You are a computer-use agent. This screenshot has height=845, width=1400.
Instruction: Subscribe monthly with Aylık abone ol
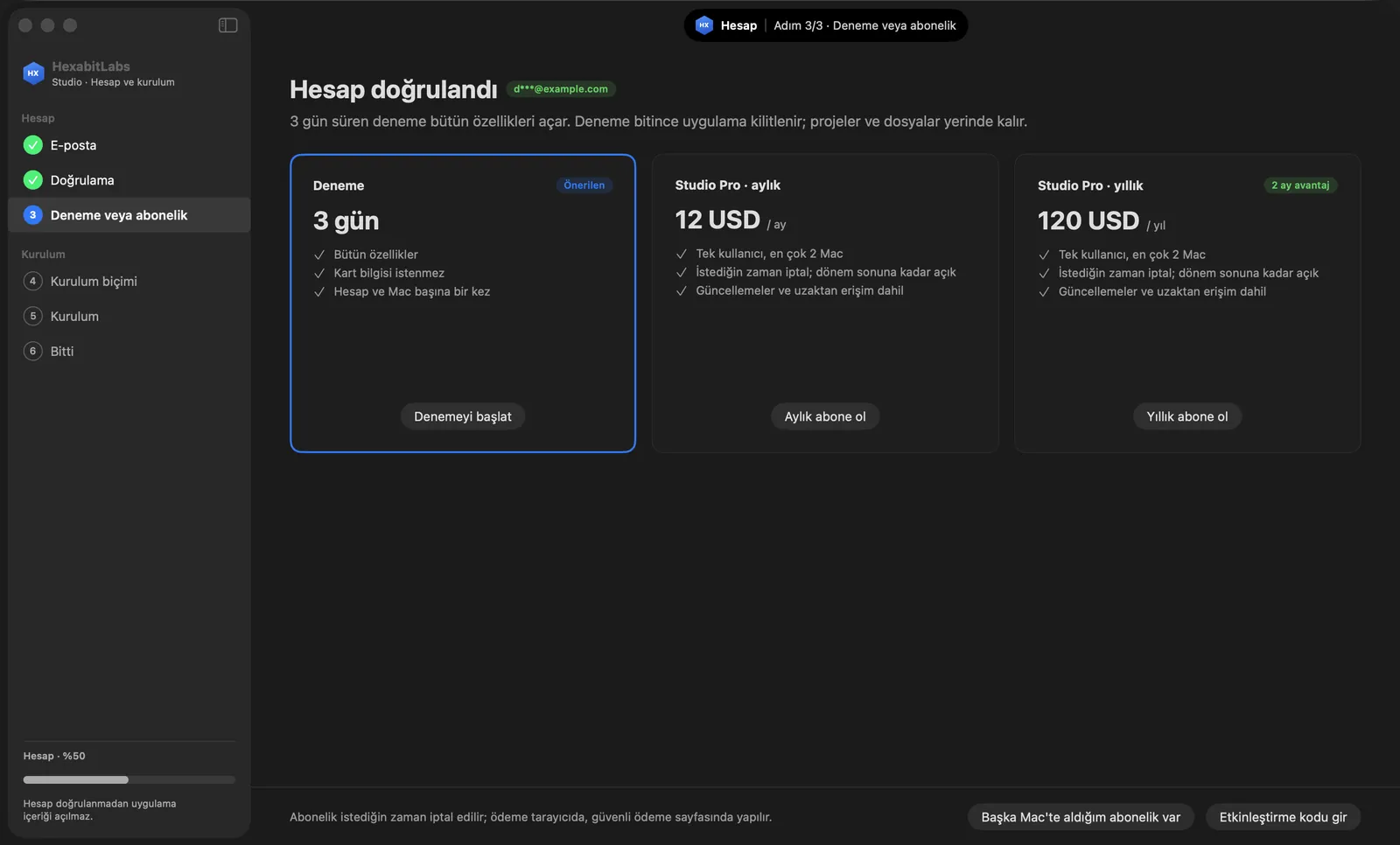pyautogui.click(x=825, y=416)
